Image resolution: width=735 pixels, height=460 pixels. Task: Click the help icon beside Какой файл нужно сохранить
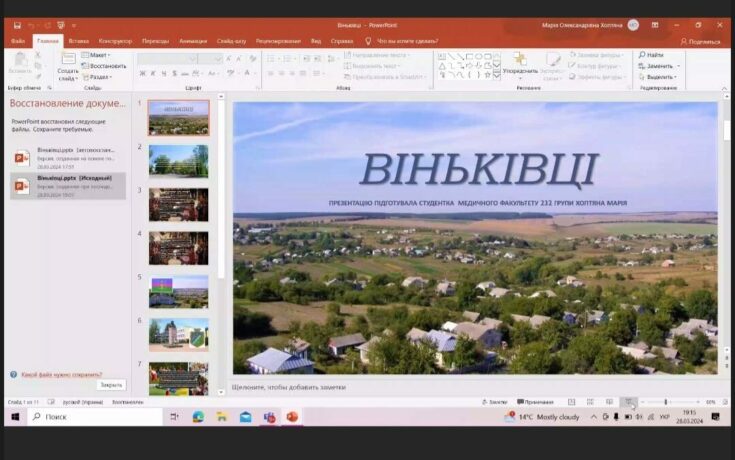(13, 374)
